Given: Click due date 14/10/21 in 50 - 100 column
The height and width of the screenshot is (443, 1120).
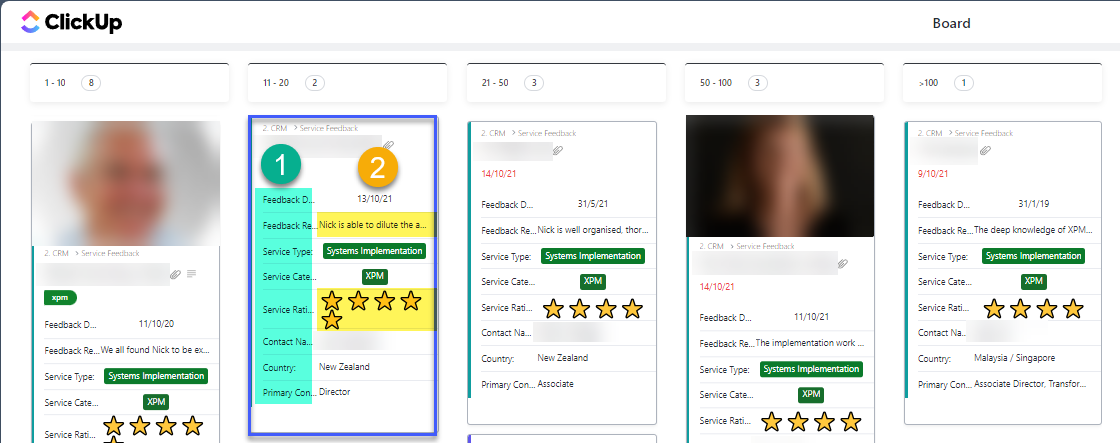Looking at the screenshot, I should tap(715, 287).
